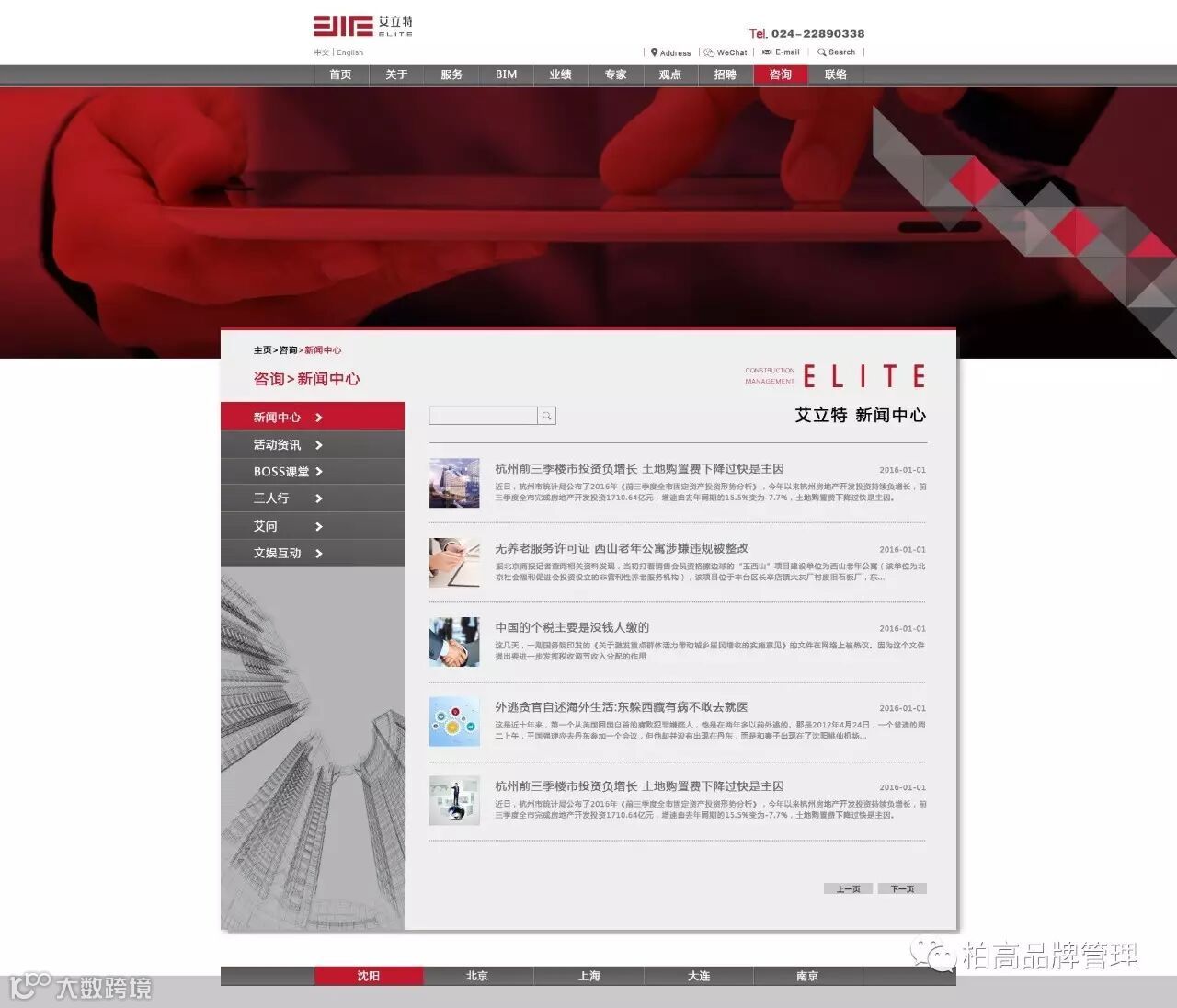Open the 关于 navigation menu
Viewport: 1177px width, 1008px height.
396,74
